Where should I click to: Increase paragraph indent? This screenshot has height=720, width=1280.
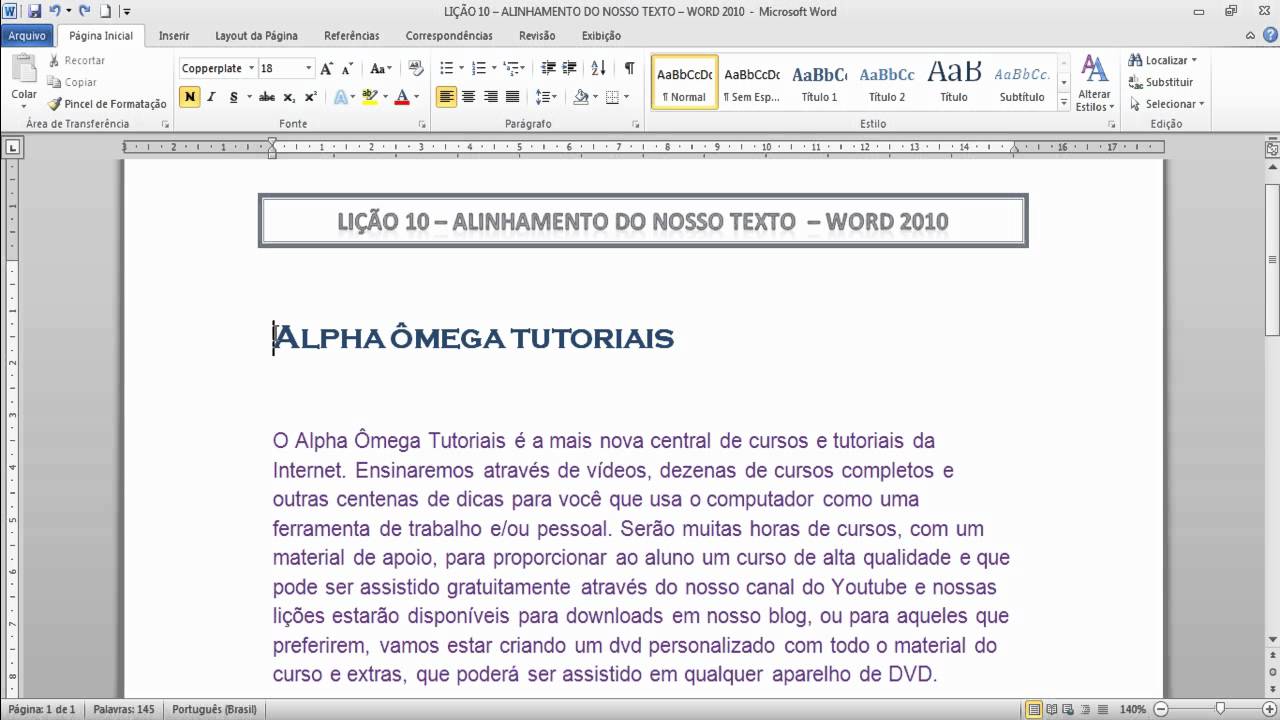[x=570, y=69]
